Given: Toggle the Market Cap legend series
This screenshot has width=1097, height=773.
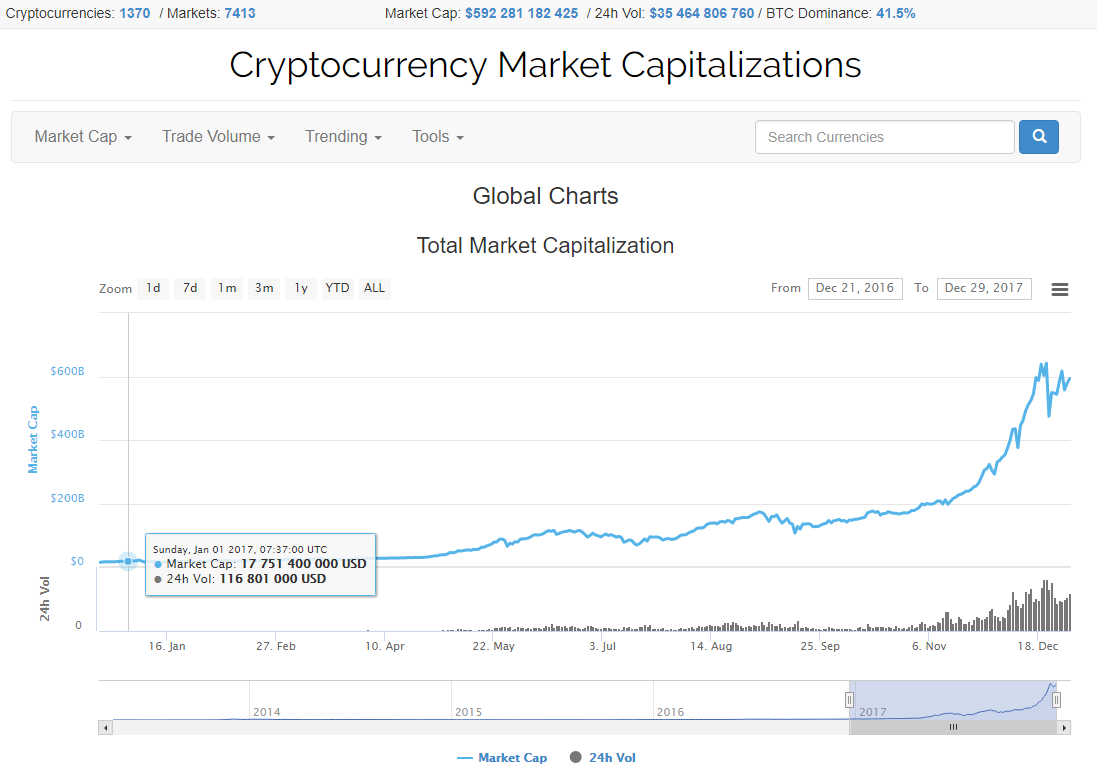Looking at the screenshot, I should pos(502,758).
